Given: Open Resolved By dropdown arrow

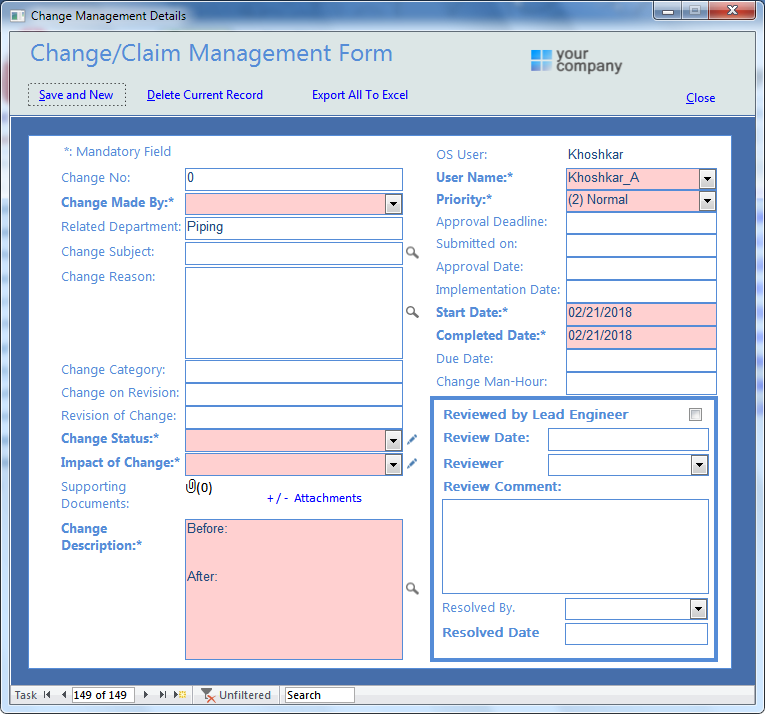Looking at the screenshot, I should click(x=698, y=609).
